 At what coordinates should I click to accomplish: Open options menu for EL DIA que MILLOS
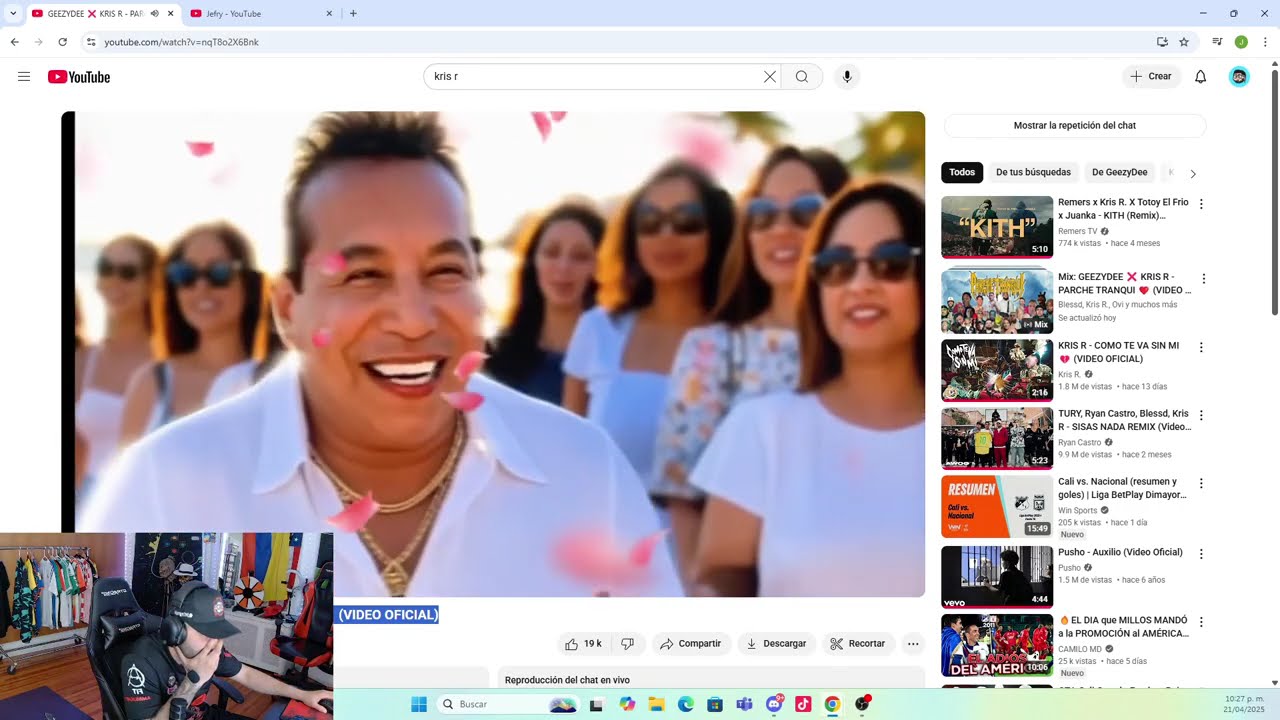click(1201, 622)
